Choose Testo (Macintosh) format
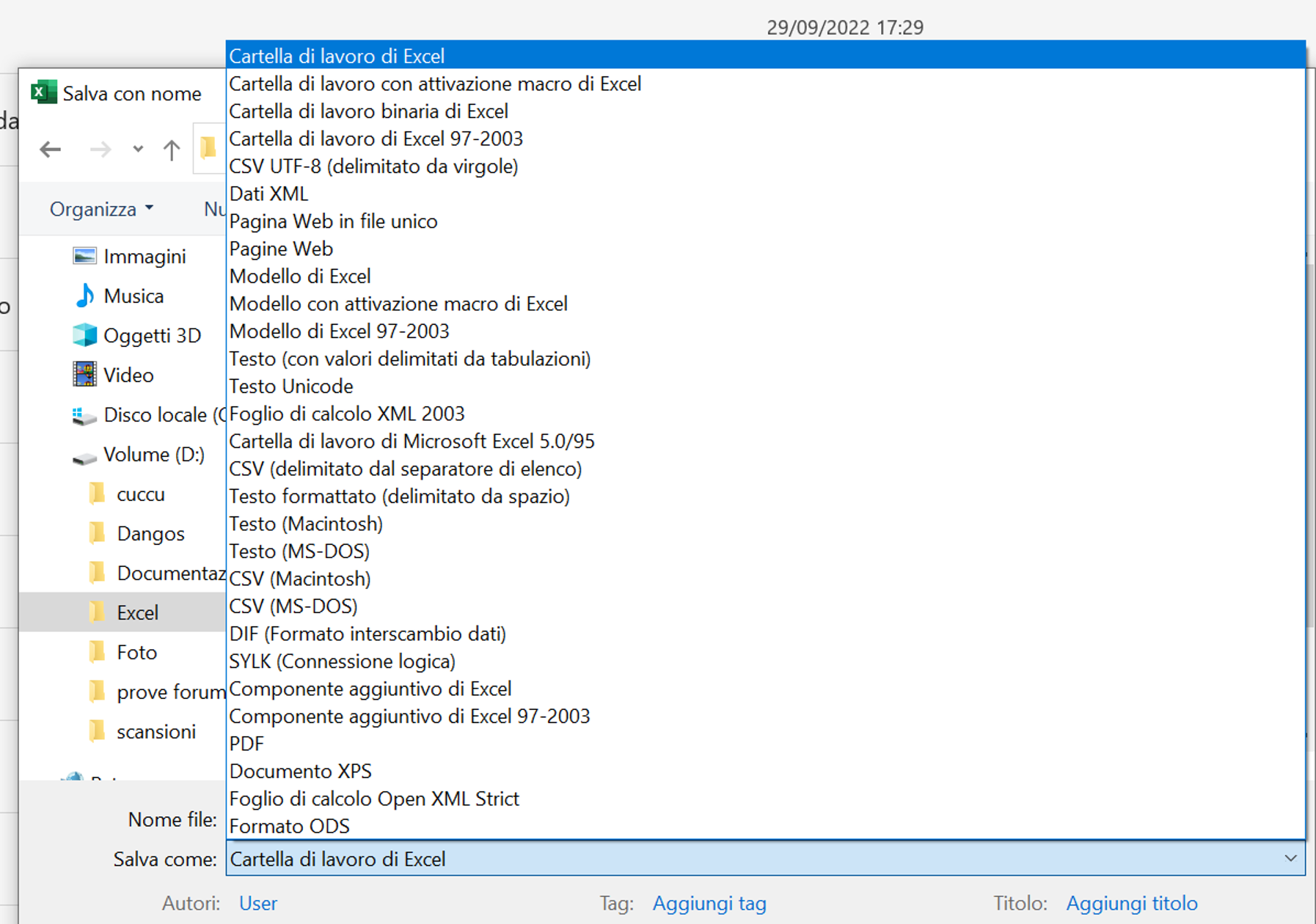1316x924 pixels. (766, 524)
